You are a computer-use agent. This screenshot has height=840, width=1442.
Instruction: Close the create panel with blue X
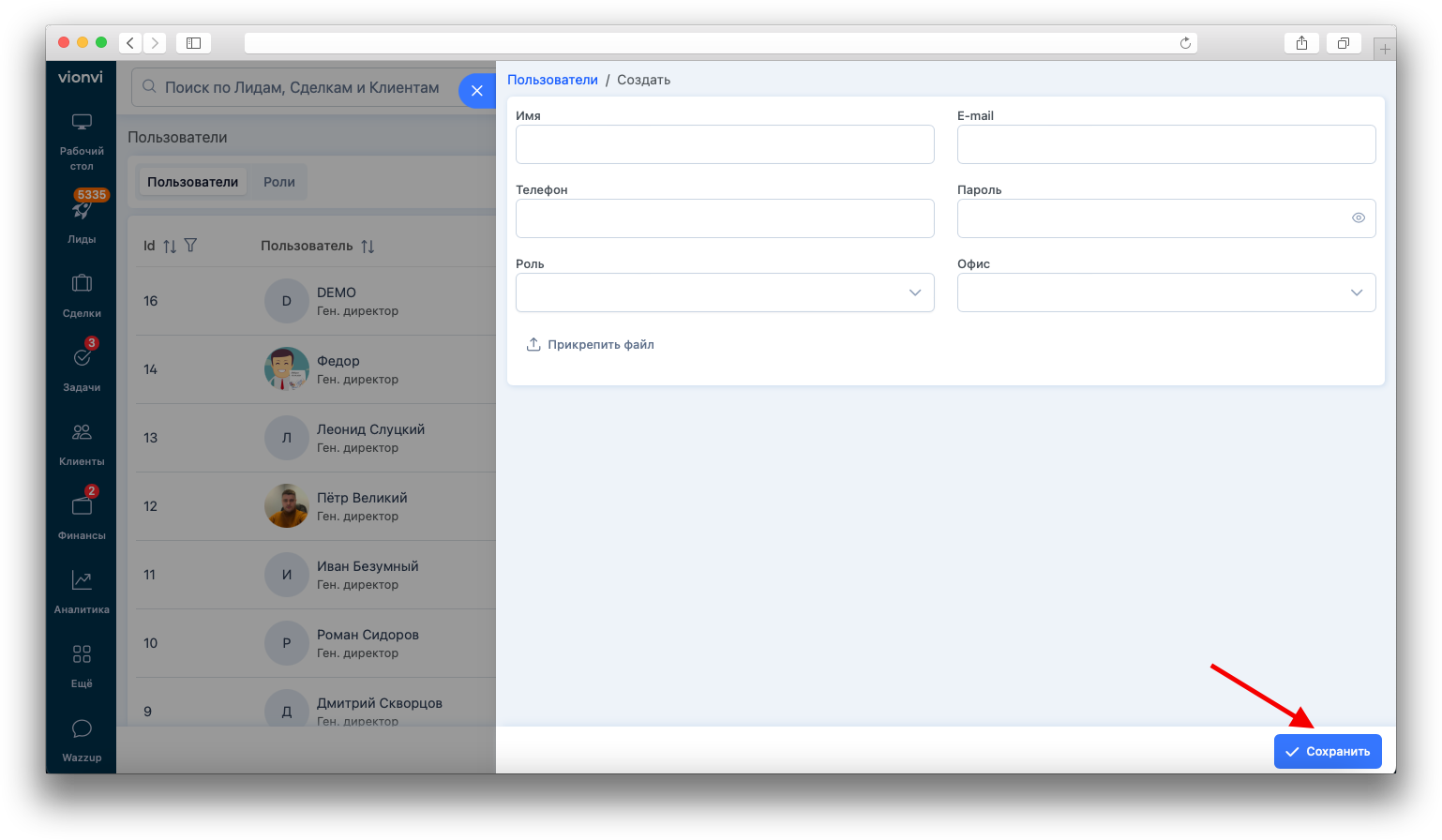tap(477, 91)
